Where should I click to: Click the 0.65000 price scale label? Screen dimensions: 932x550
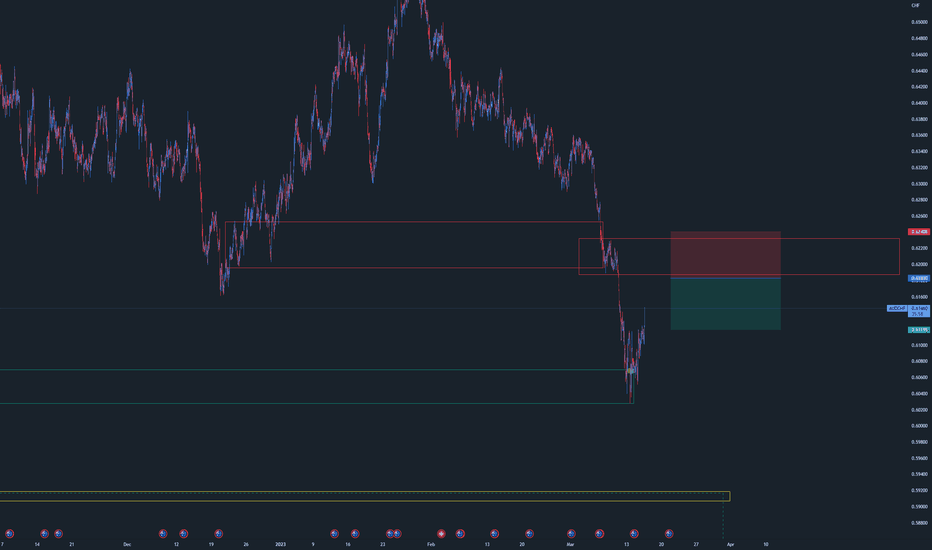click(919, 22)
